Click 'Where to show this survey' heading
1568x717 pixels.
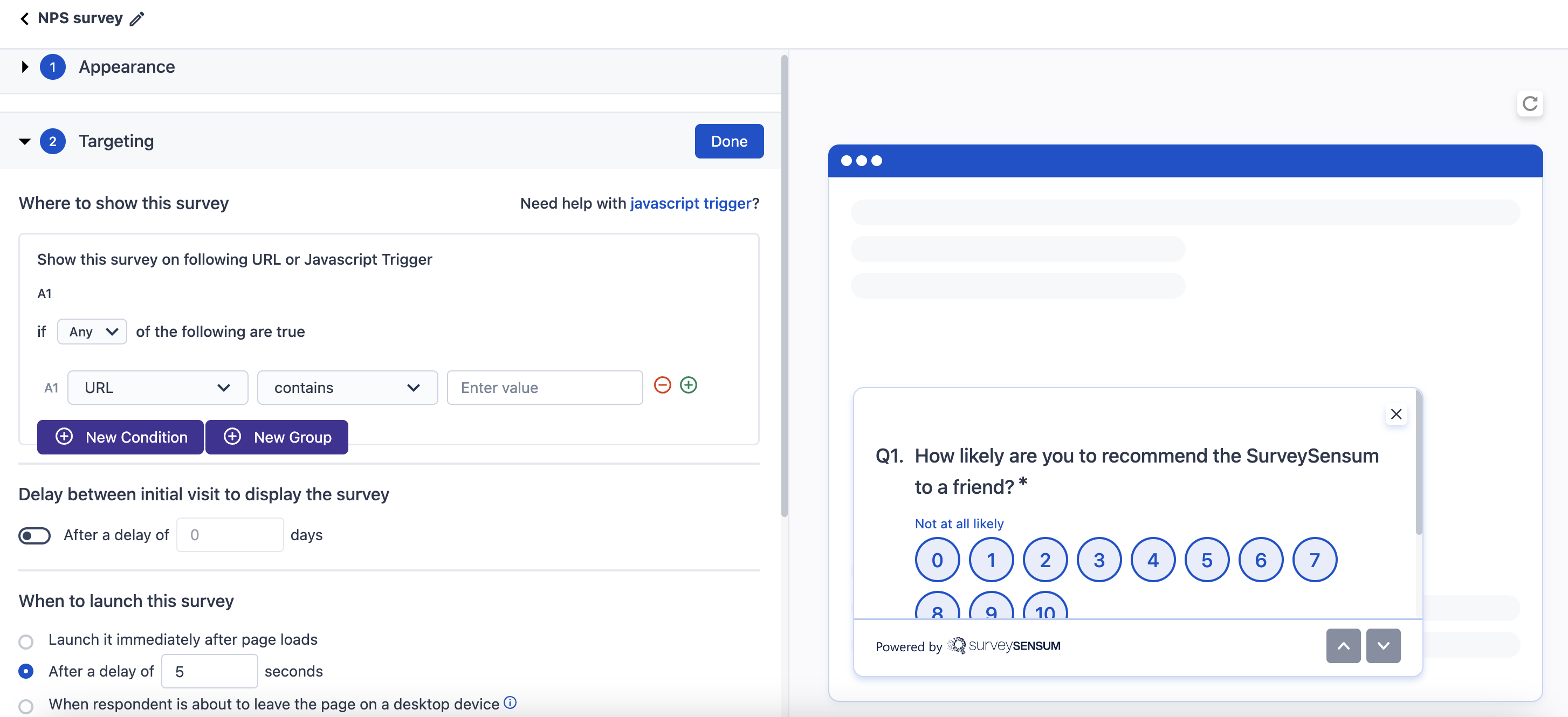click(123, 203)
